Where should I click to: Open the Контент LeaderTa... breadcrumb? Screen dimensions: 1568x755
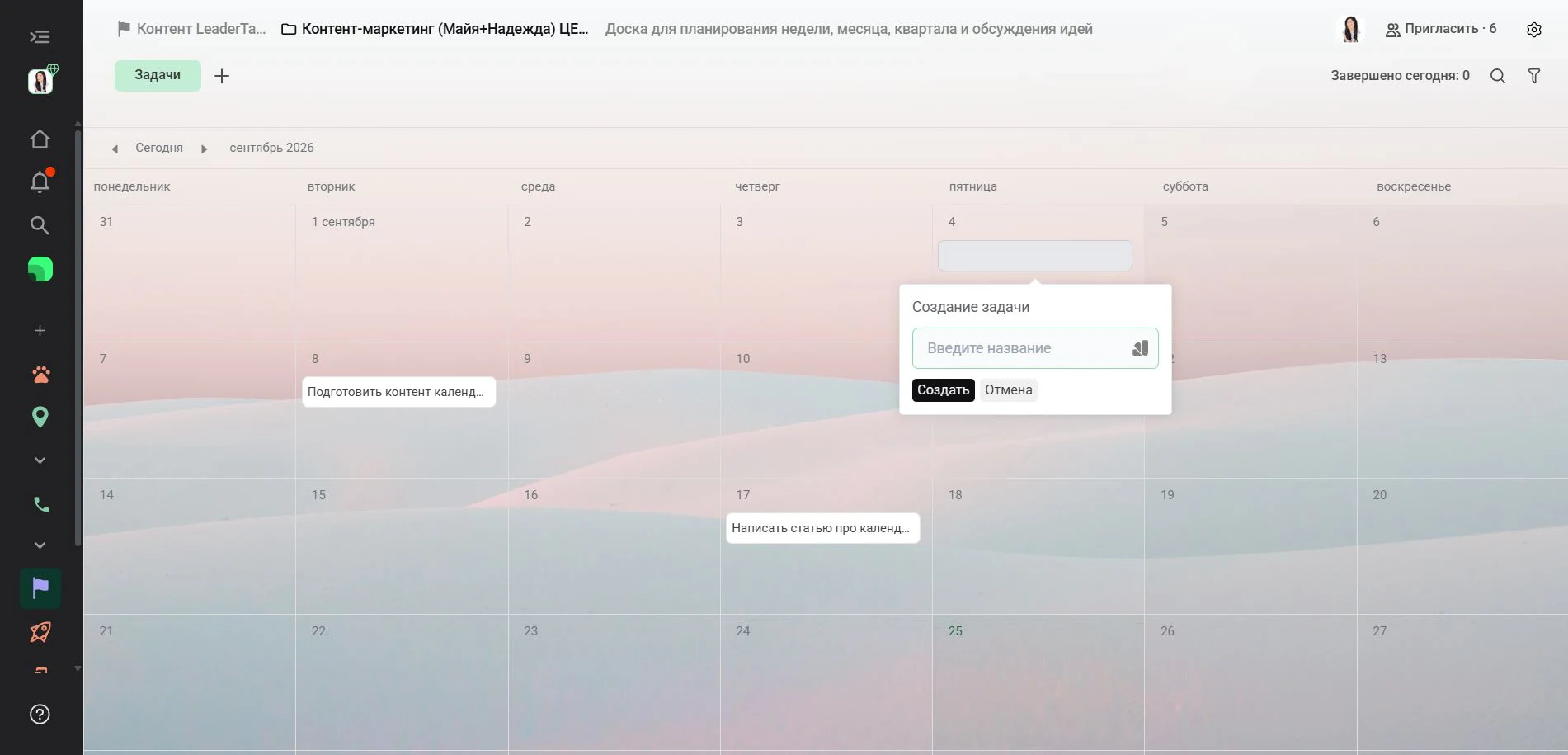point(192,29)
